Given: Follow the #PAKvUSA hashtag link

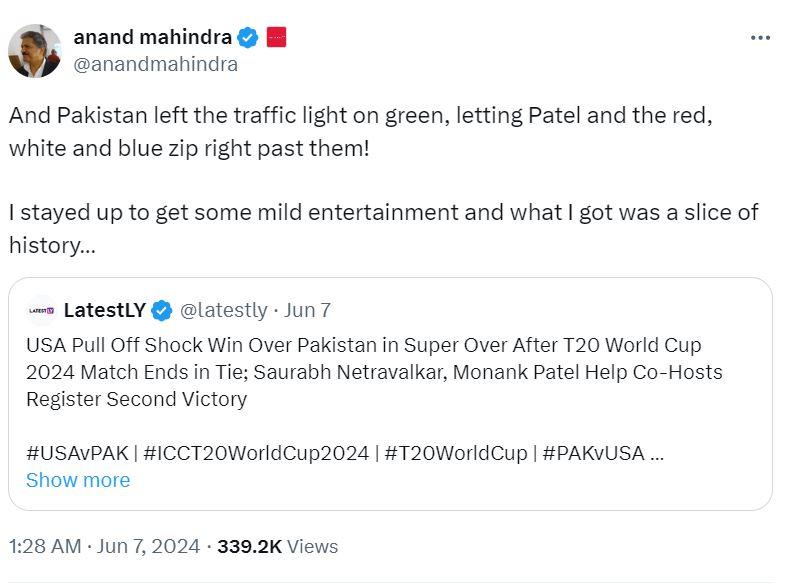Looking at the screenshot, I should 594,452.
